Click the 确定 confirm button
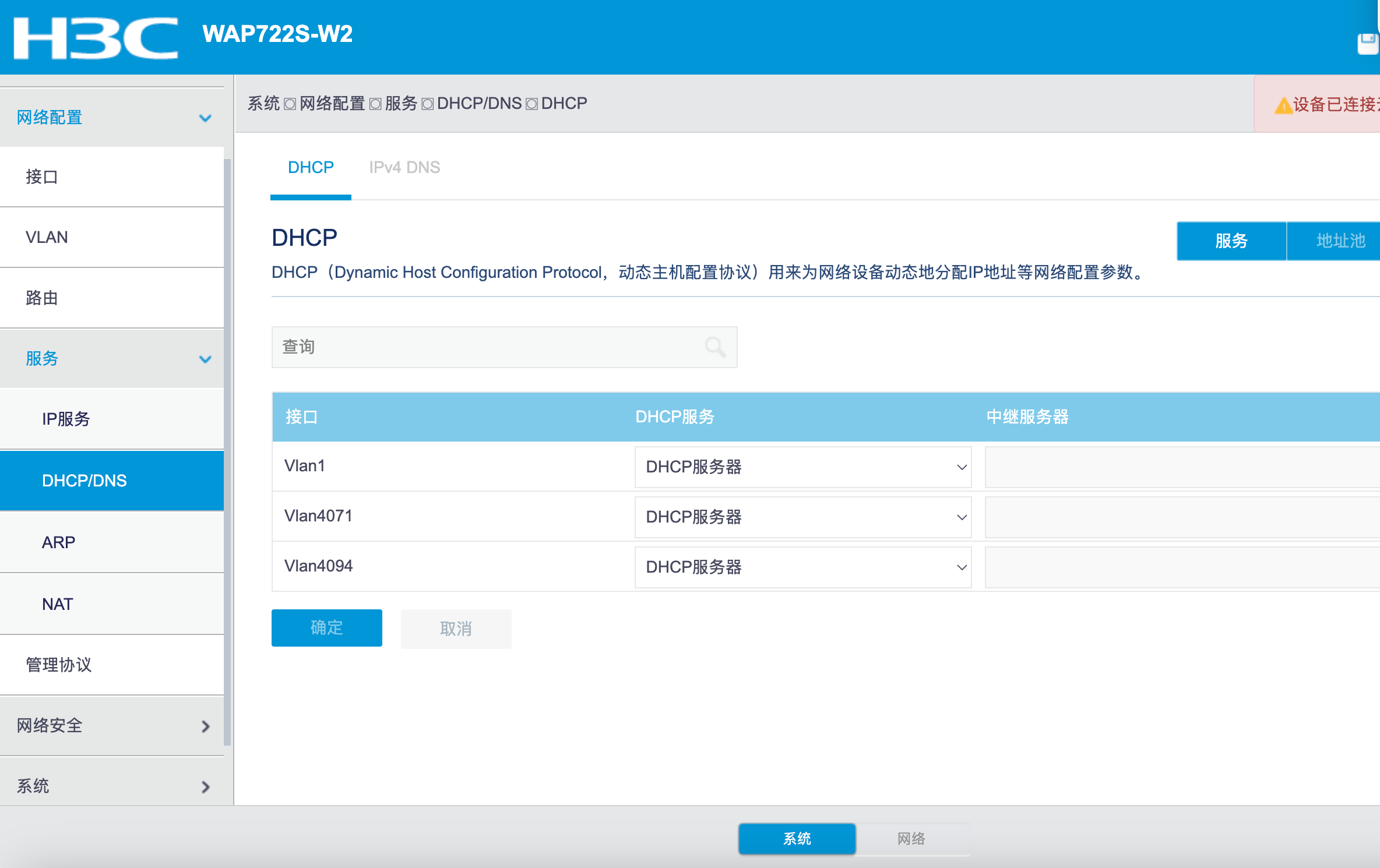This screenshot has width=1380, height=868. pos(326,628)
